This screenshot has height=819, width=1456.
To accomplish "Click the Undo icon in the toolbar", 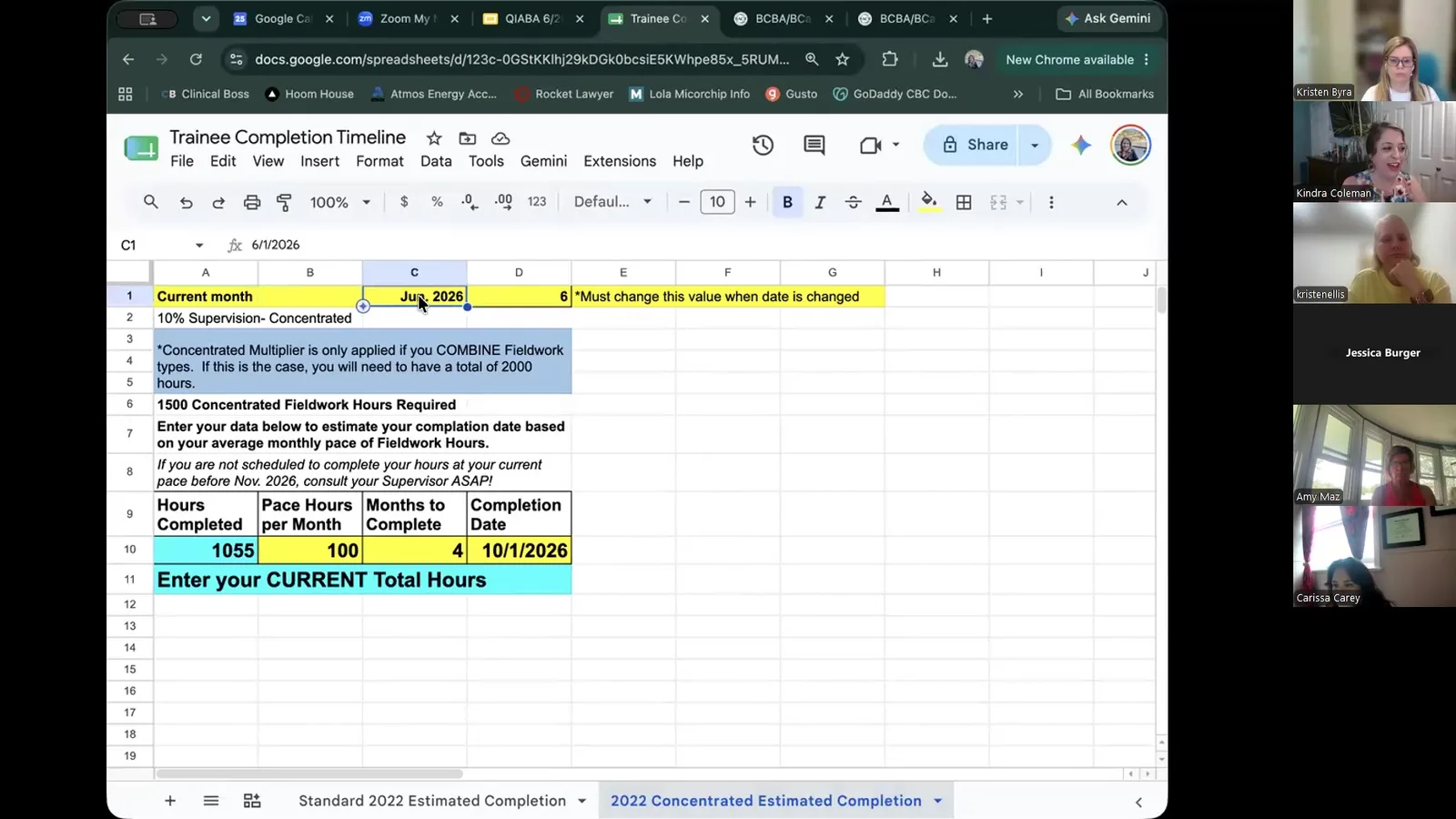I will point(186,202).
